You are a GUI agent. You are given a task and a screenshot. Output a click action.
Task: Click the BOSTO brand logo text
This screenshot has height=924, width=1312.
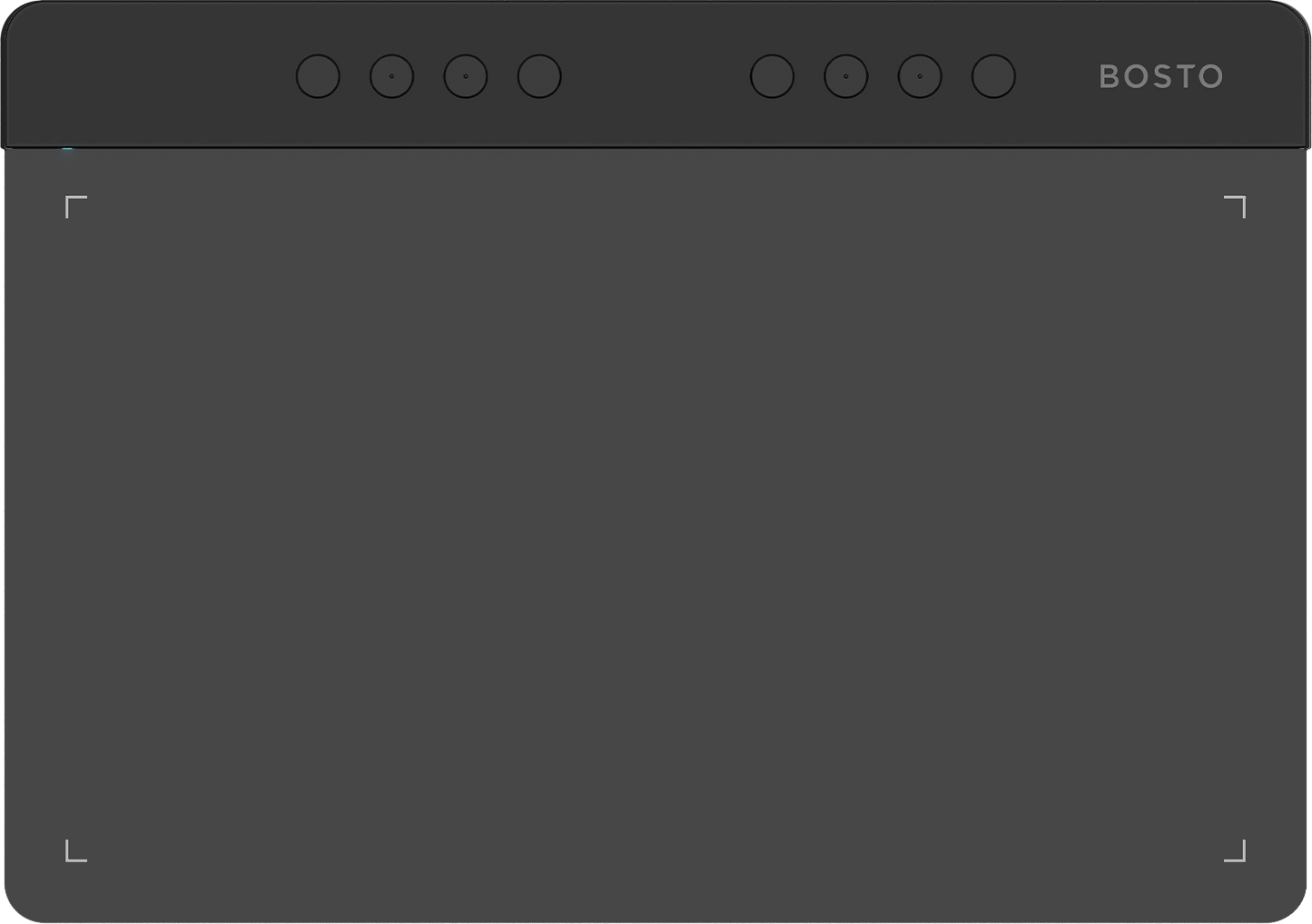click(x=1161, y=76)
